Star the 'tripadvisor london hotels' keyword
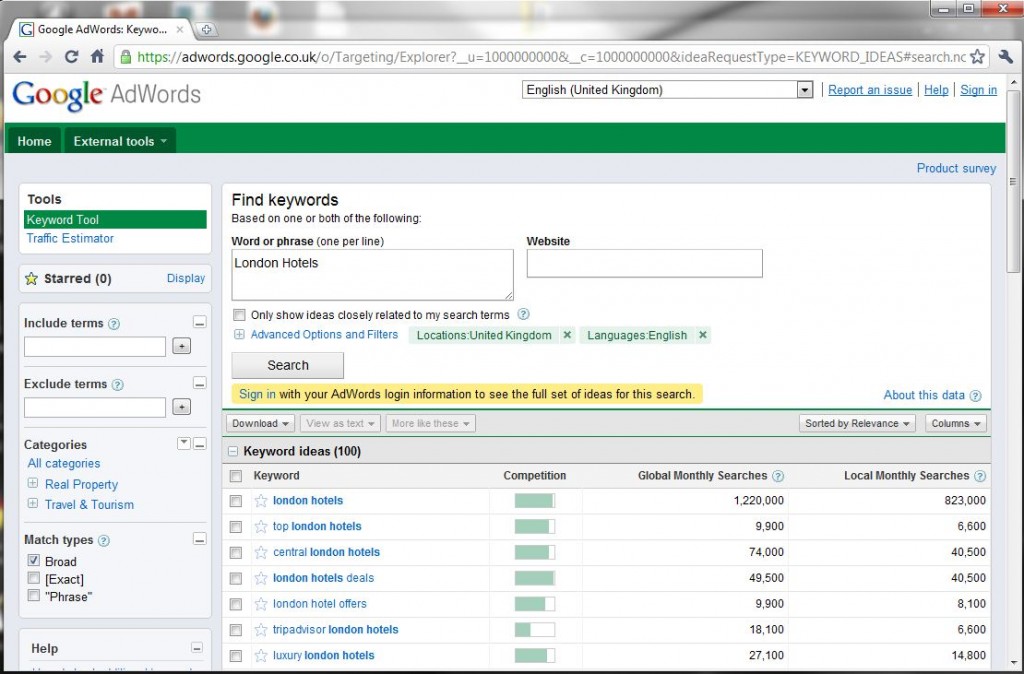The image size is (1024, 674). tap(261, 630)
